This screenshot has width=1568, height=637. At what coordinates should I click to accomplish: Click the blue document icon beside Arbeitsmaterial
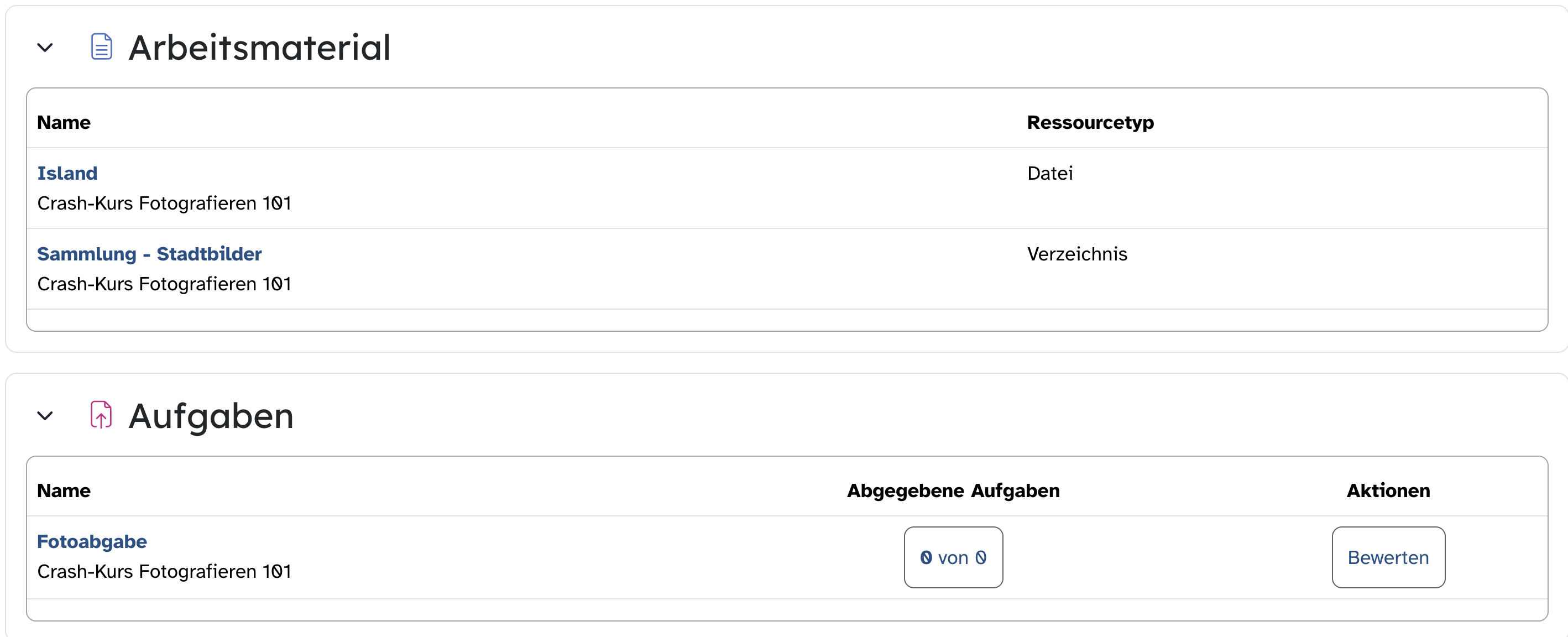pos(102,47)
